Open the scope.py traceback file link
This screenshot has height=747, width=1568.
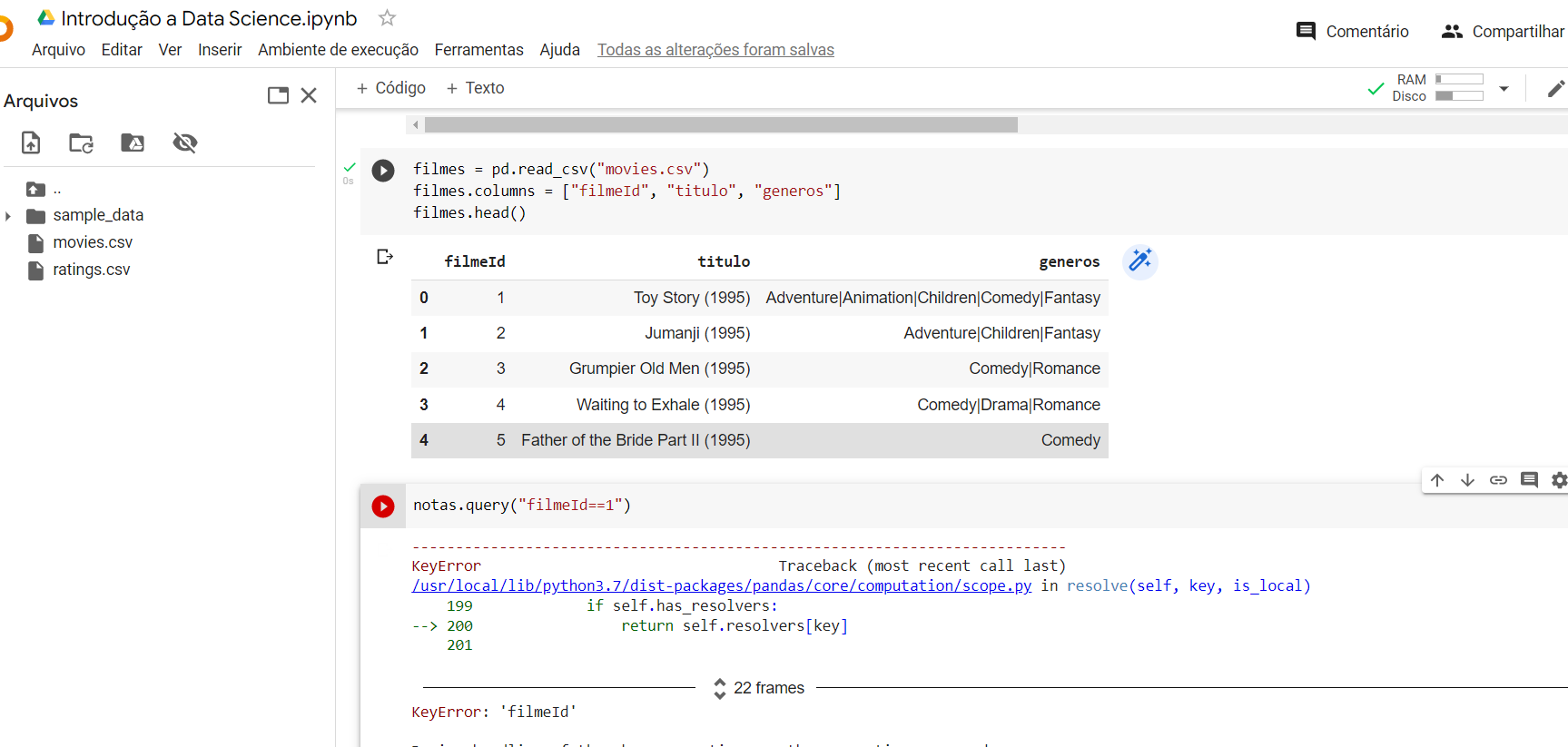tap(722, 586)
